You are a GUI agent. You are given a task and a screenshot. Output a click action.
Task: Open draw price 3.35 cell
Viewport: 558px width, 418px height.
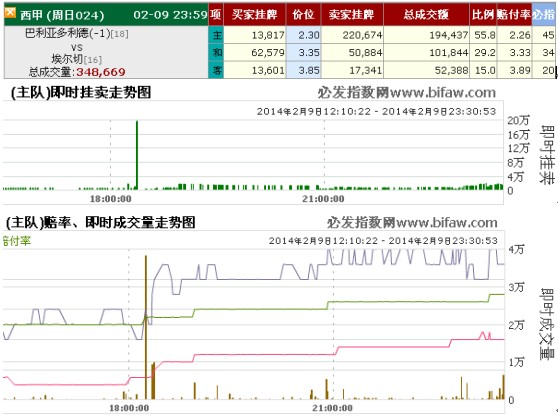[304, 53]
